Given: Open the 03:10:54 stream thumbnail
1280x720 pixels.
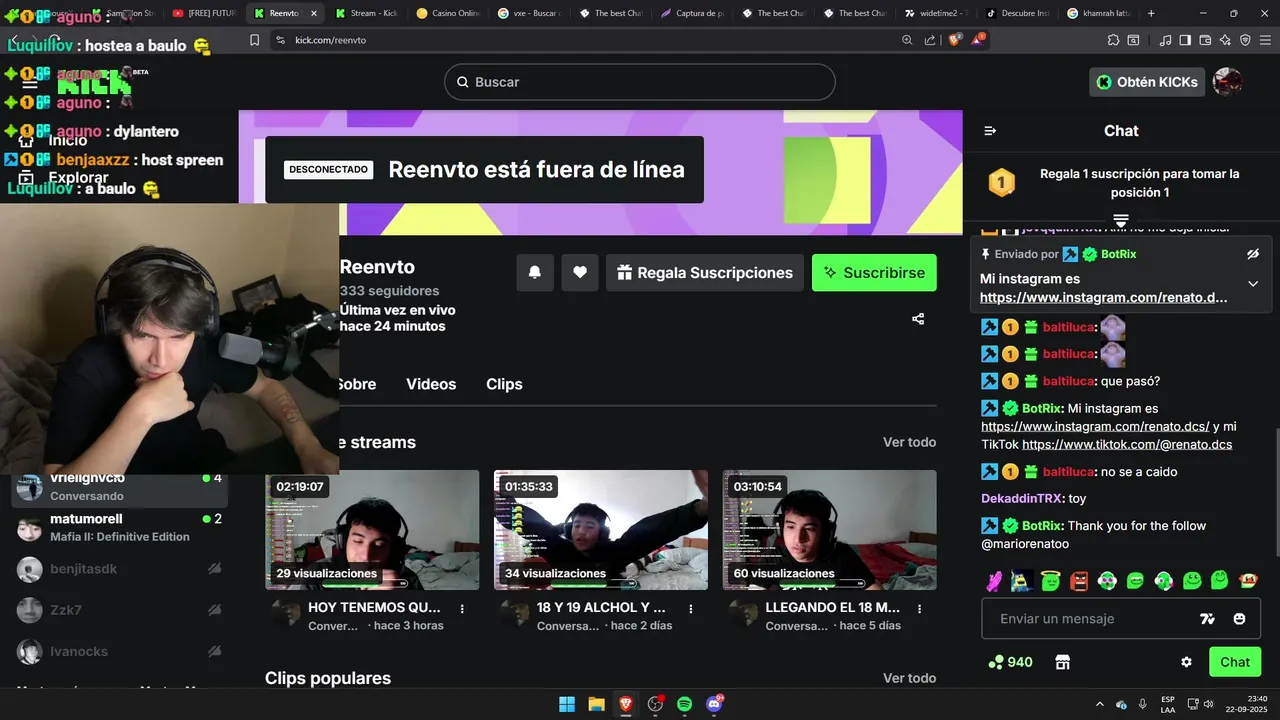Looking at the screenshot, I should point(830,530).
